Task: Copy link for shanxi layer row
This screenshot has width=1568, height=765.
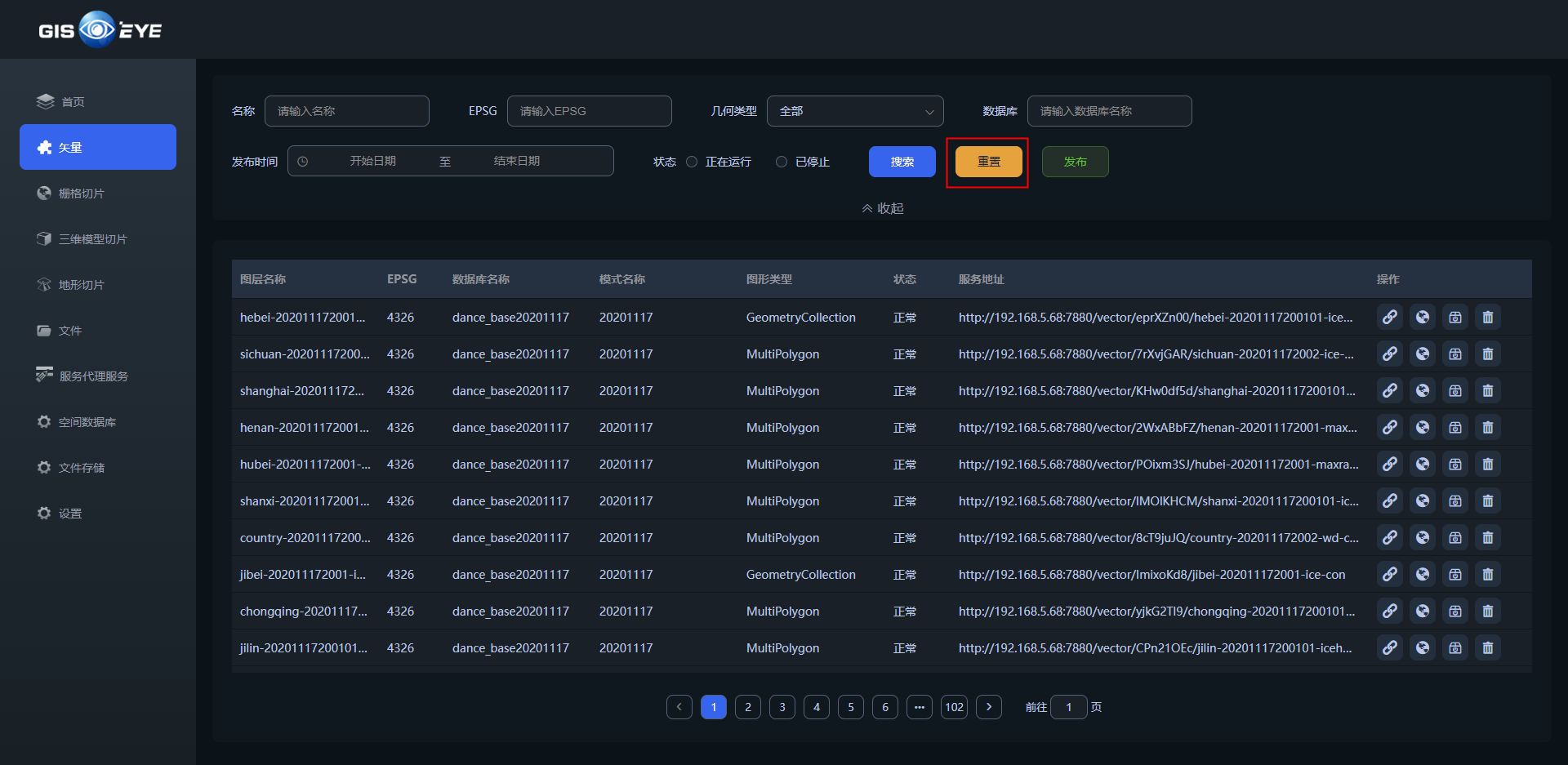Action: pyautogui.click(x=1389, y=500)
